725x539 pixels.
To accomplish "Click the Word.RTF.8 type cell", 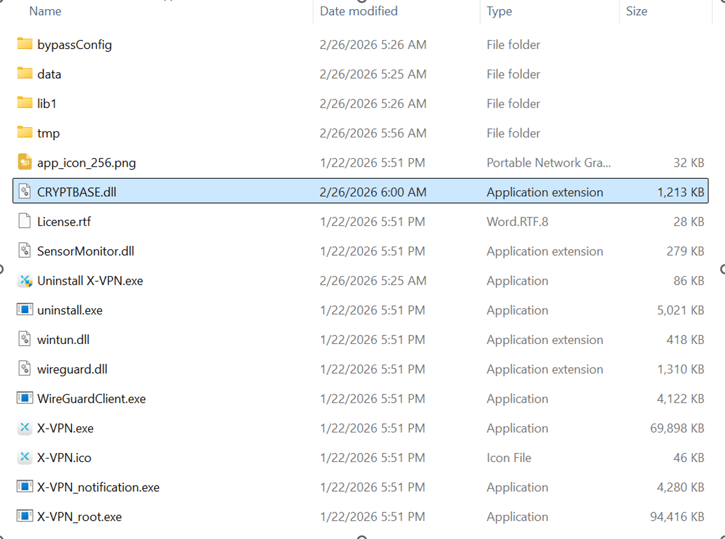I will point(517,222).
